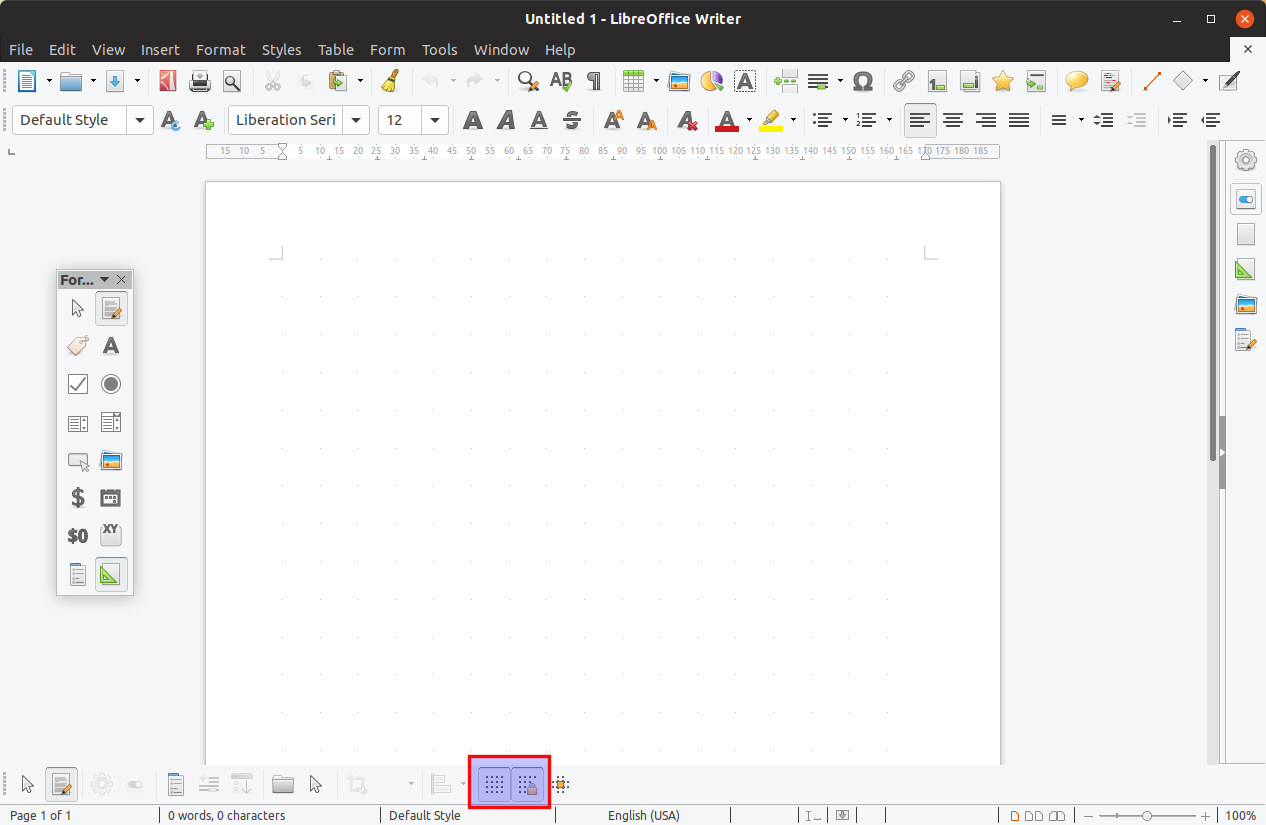Toggle Design Mode in bottom toolbar
This screenshot has width=1266, height=825.
click(61, 785)
